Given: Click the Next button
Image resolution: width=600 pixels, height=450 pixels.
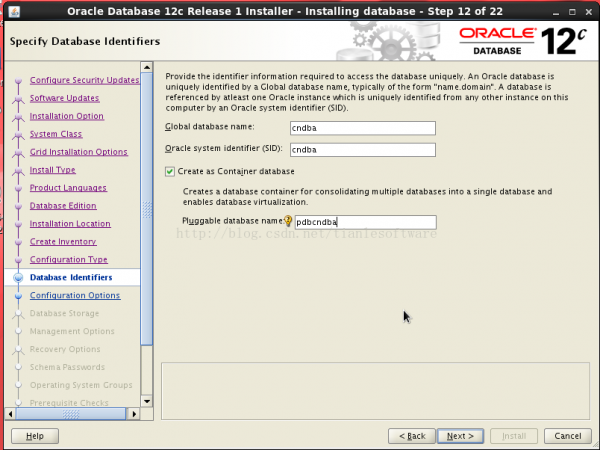Looking at the screenshot, I should [x=460, y=436].
